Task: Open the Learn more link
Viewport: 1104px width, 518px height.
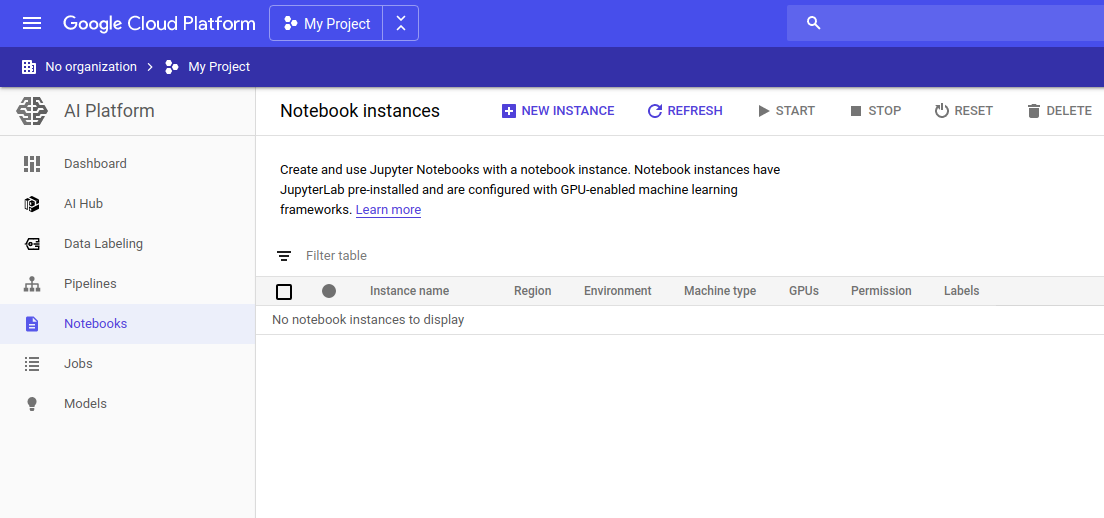Action: [x=388, y=210]
